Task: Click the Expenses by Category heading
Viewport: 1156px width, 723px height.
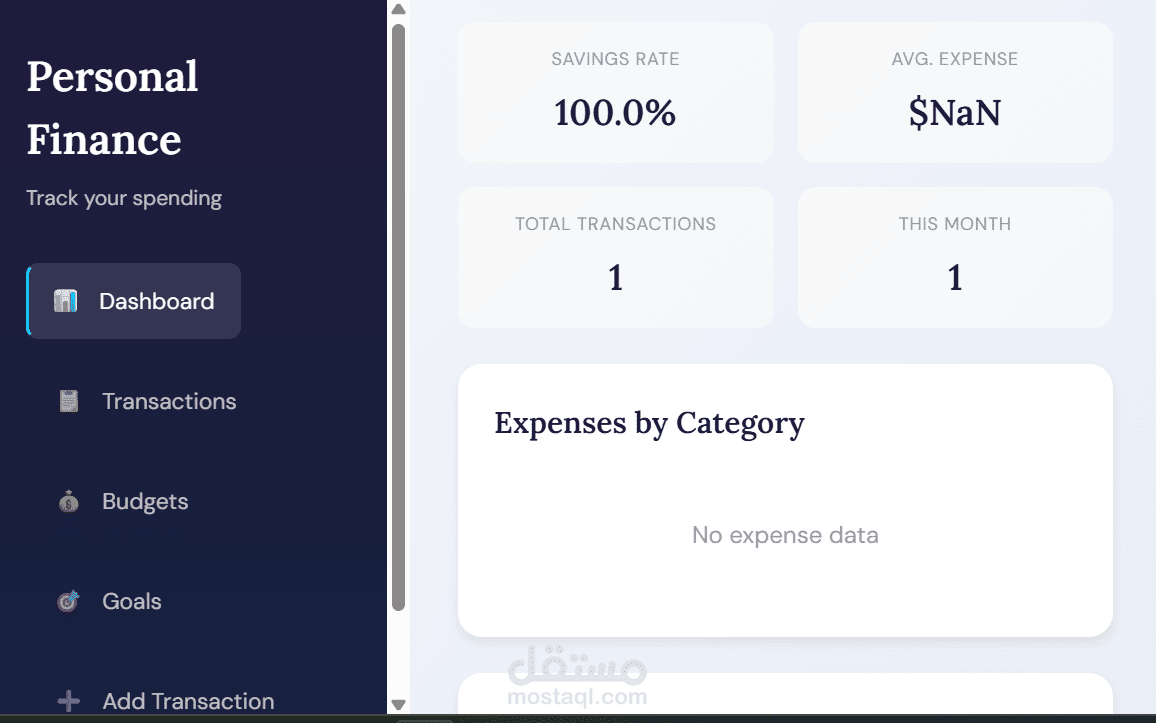Action: (649, 423)
